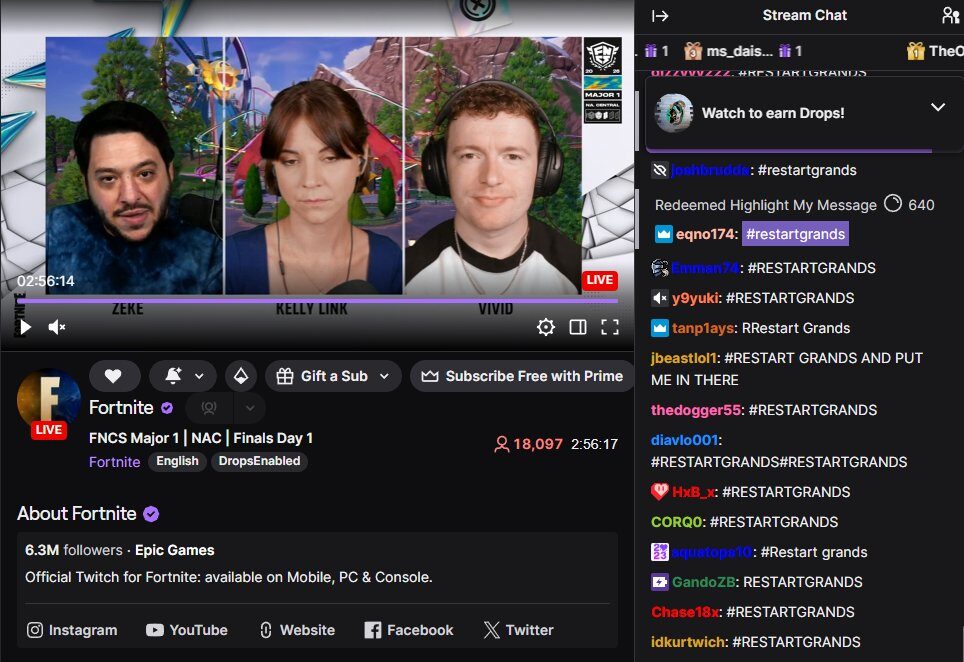The width and height of the screenshot is (964, 662).
Task: Unmute the stream audio
Action: [x=57, y=327]
